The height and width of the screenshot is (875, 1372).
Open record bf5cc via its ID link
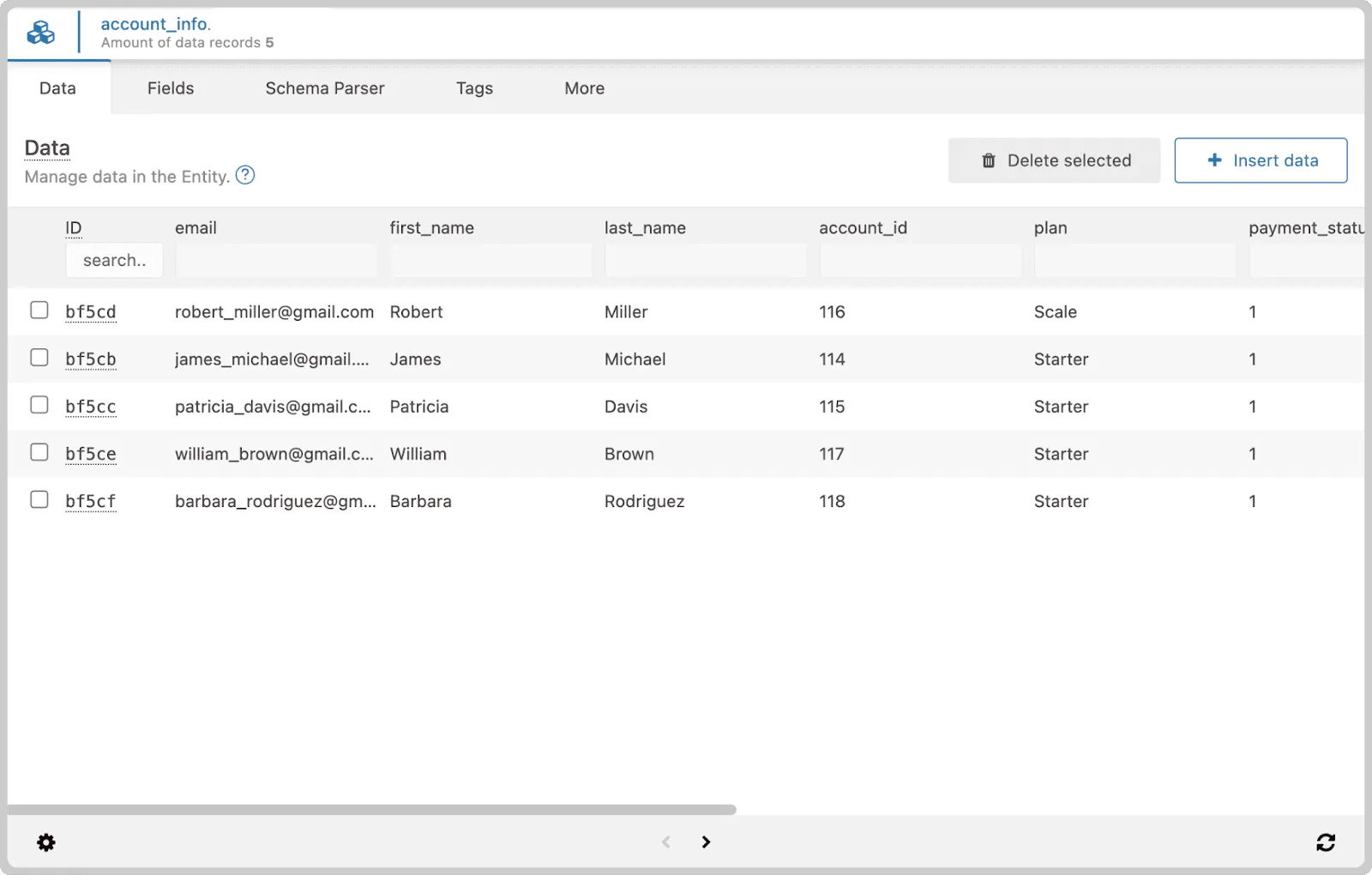tap(91, 406)
